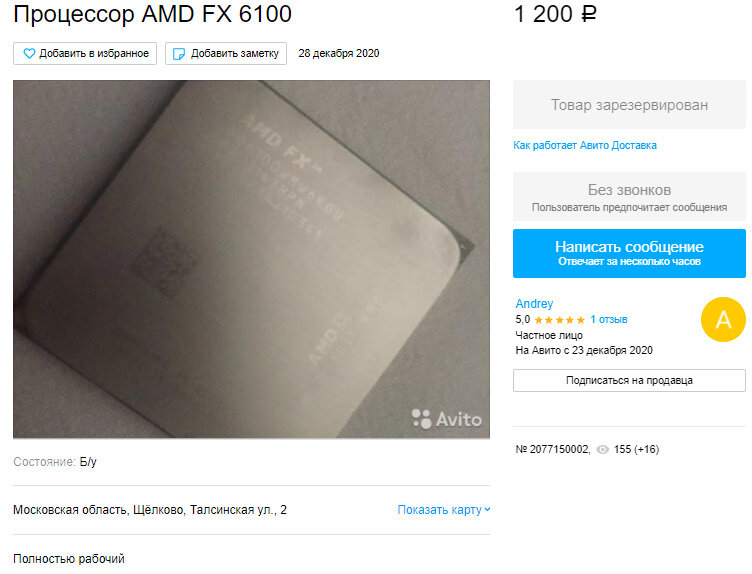The height and width of the screenshot is (574, 752).
Task: Click the eye views icon
Action: point(602,449)
